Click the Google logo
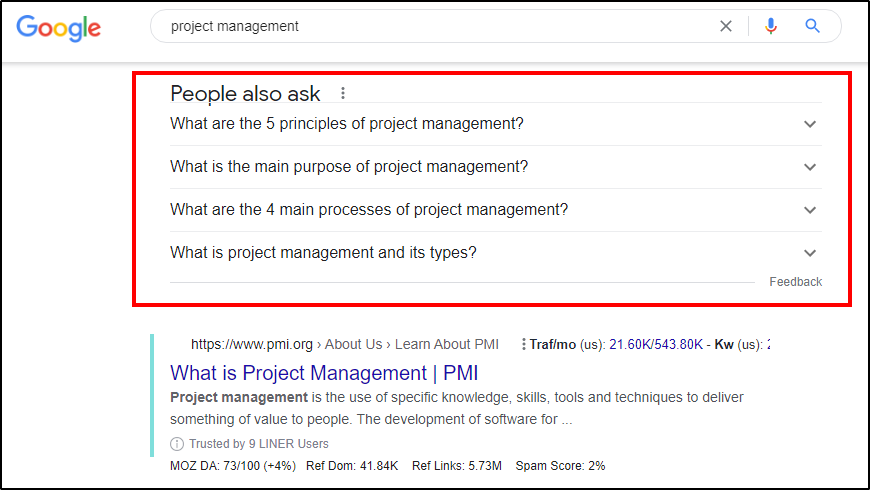870x490 pixels. [58, 27]
